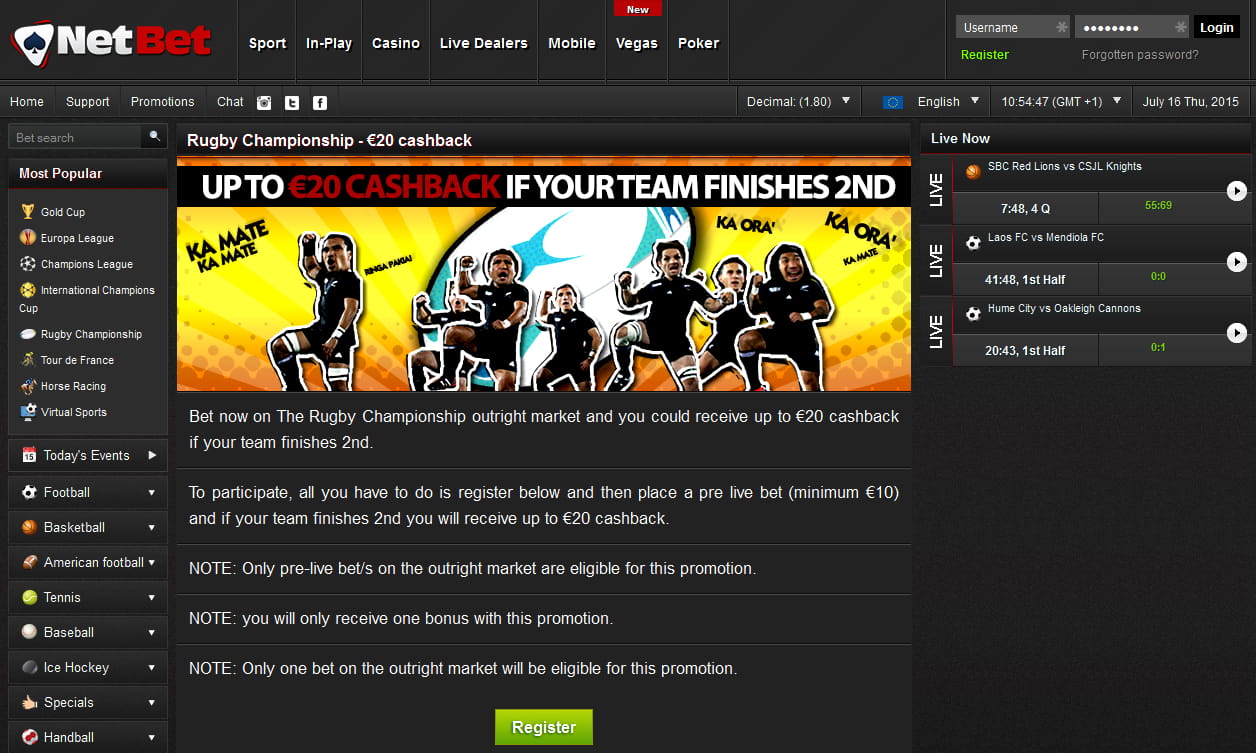1256x753 pixels.
Task: Click the '20:43, 1st Half' match time
Action: point(1025,350)
